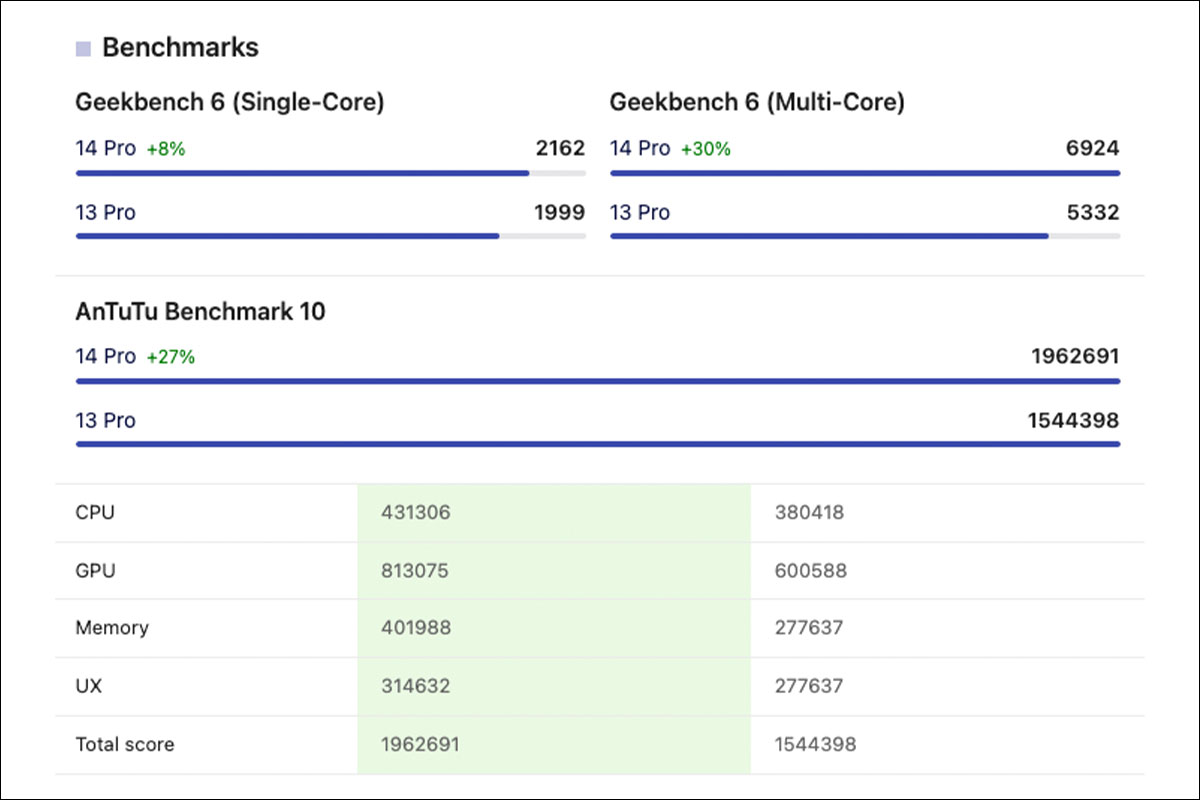Click the multi-core score 5332
1200x800 pixels.
point(1093,212)
